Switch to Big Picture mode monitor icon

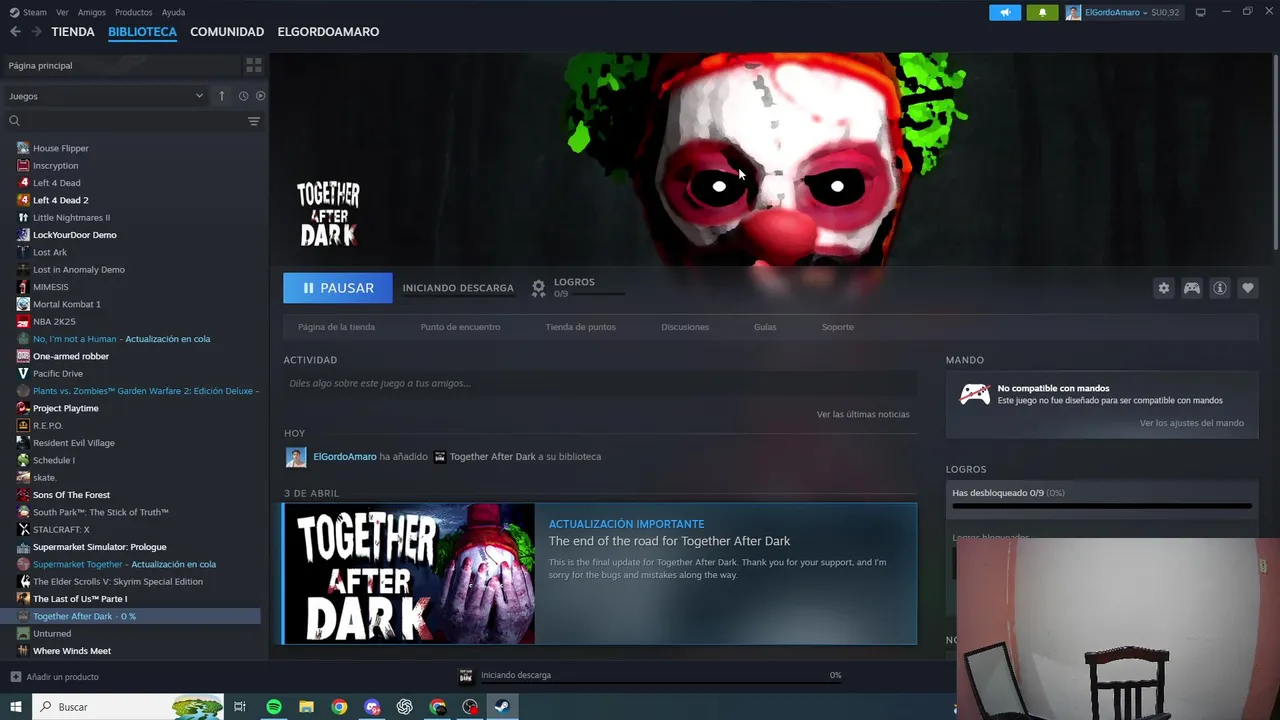point(1201,12)
